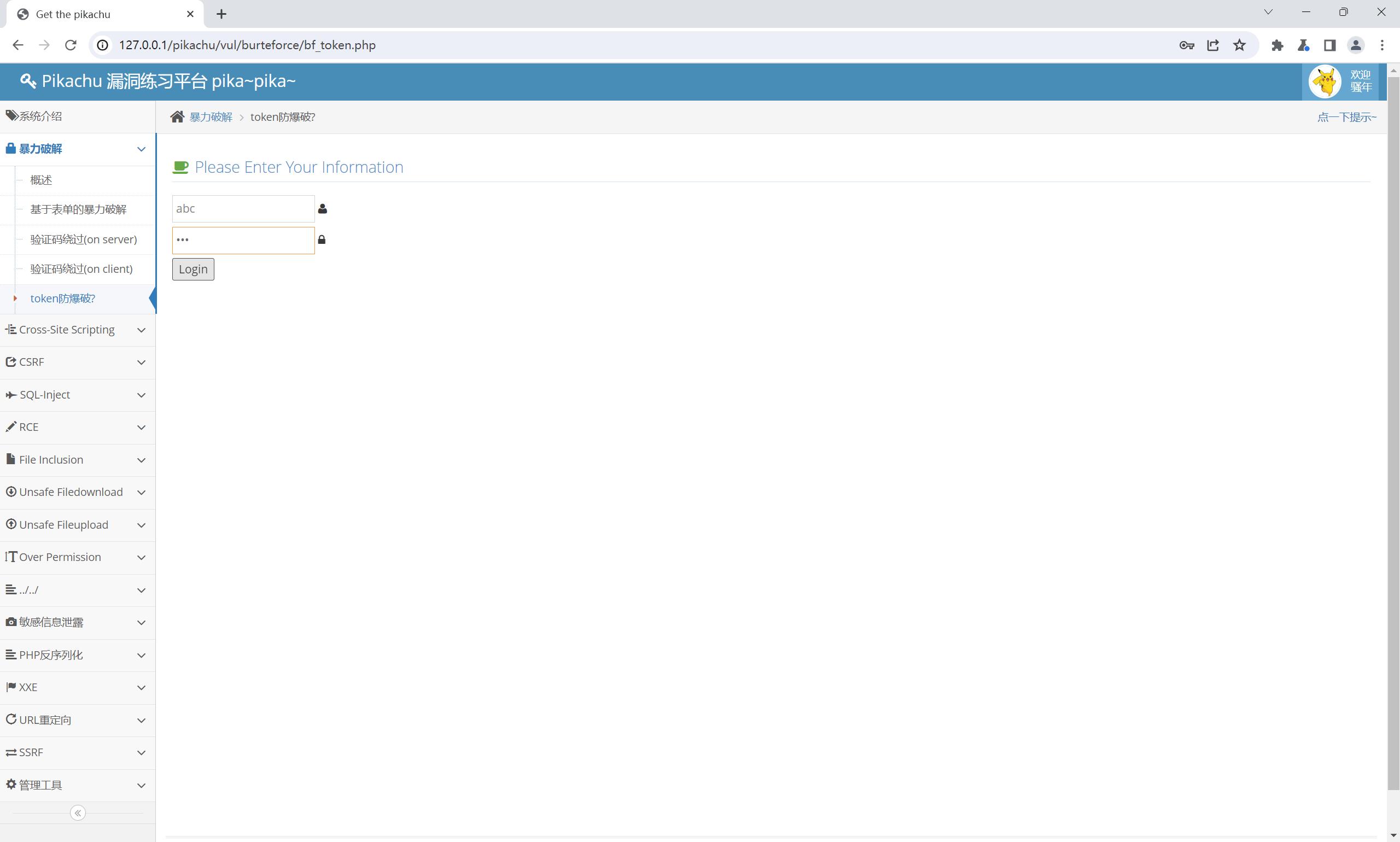This screenshot has height=842, width=1400.
Task: Click the Pikachu avatar in the header
Action: (1325, 81)
